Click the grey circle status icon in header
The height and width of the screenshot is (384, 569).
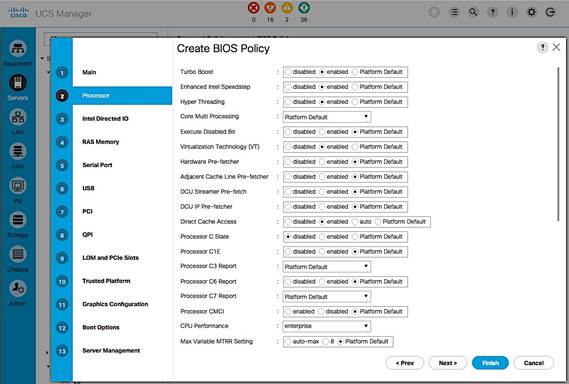tap(434, 12)
